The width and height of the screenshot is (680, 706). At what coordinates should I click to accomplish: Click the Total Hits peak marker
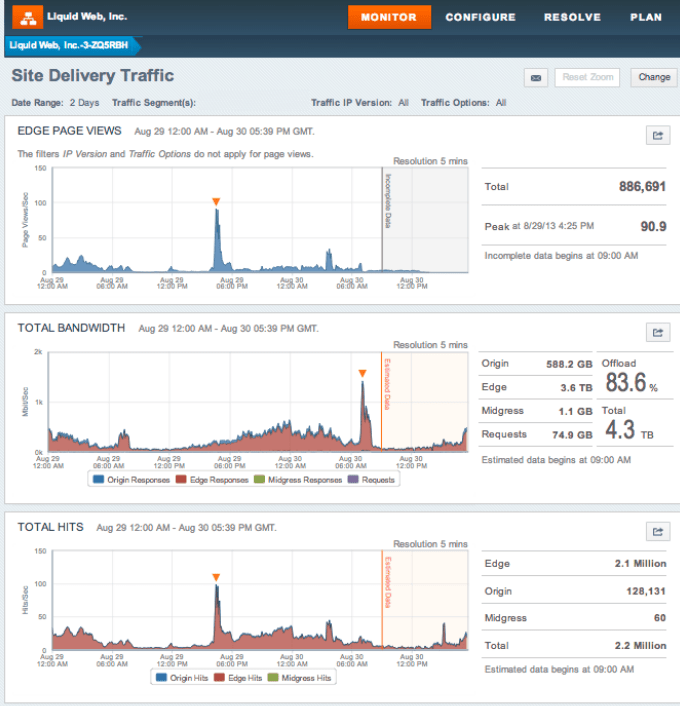pyautogui.click(x=216, y=577)
